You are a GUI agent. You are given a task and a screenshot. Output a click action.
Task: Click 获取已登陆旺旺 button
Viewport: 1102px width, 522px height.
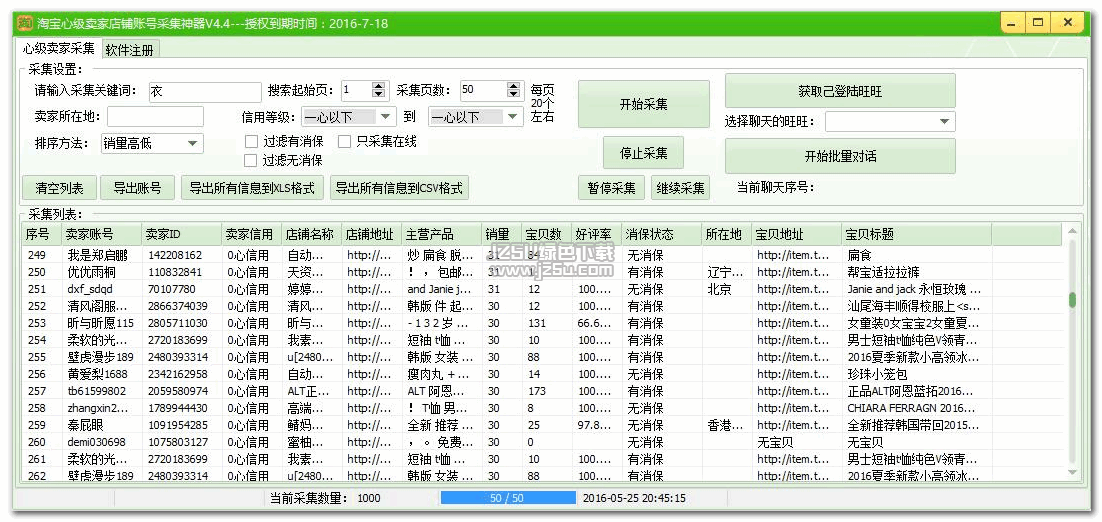tap(840, 91)
